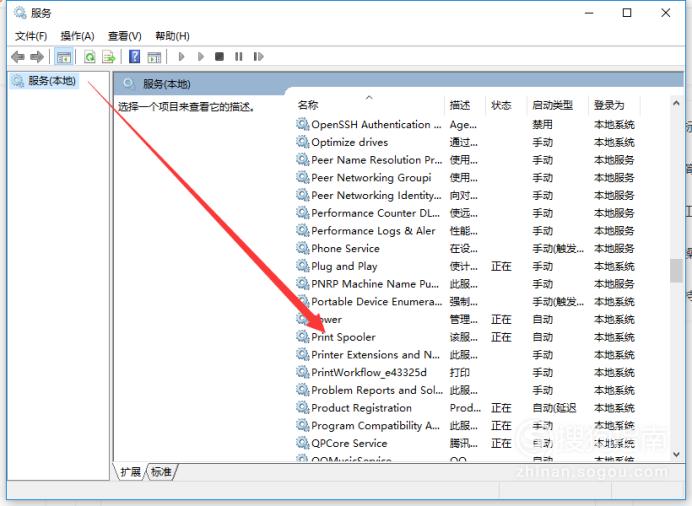This screenshot has height=506, width=692.
Task: Select the Performance Logs & Aler service
Action: tap(373, 231)
